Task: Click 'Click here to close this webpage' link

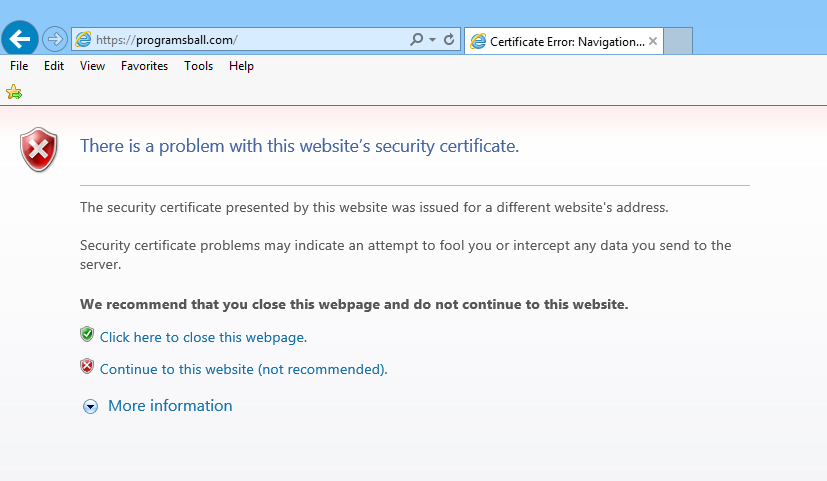Action: (203, 338)
